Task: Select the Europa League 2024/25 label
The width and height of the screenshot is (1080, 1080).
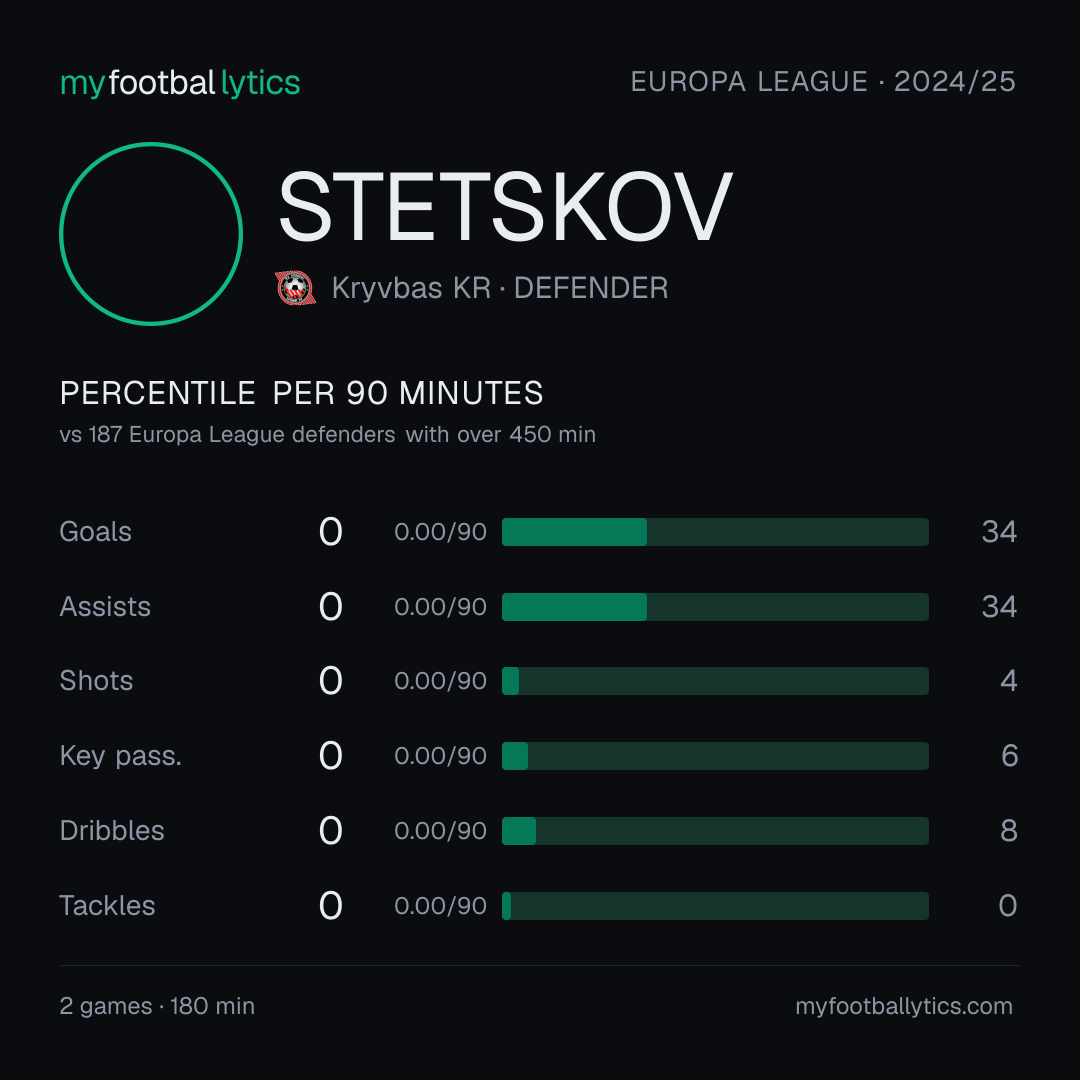Action: coord(823,82)
